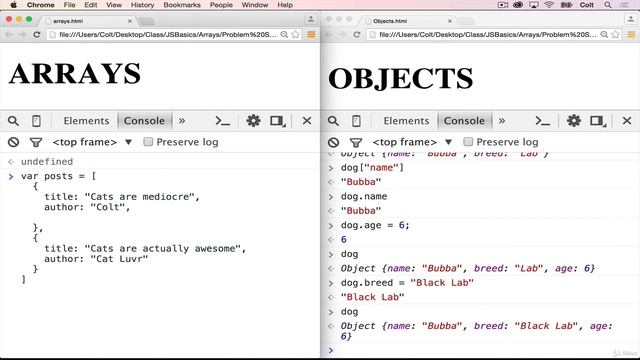Change the dock side in the Objects.html DevTools
This screenshot has width=640, height=360.
[x=598, y=121]
